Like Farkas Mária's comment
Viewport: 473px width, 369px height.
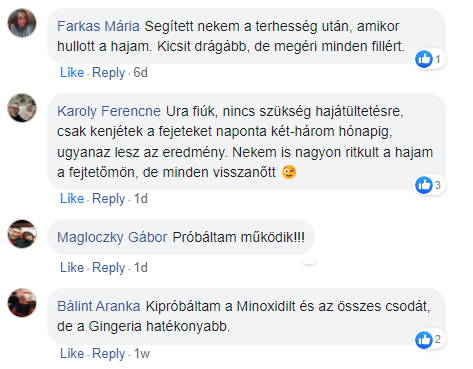72,72
